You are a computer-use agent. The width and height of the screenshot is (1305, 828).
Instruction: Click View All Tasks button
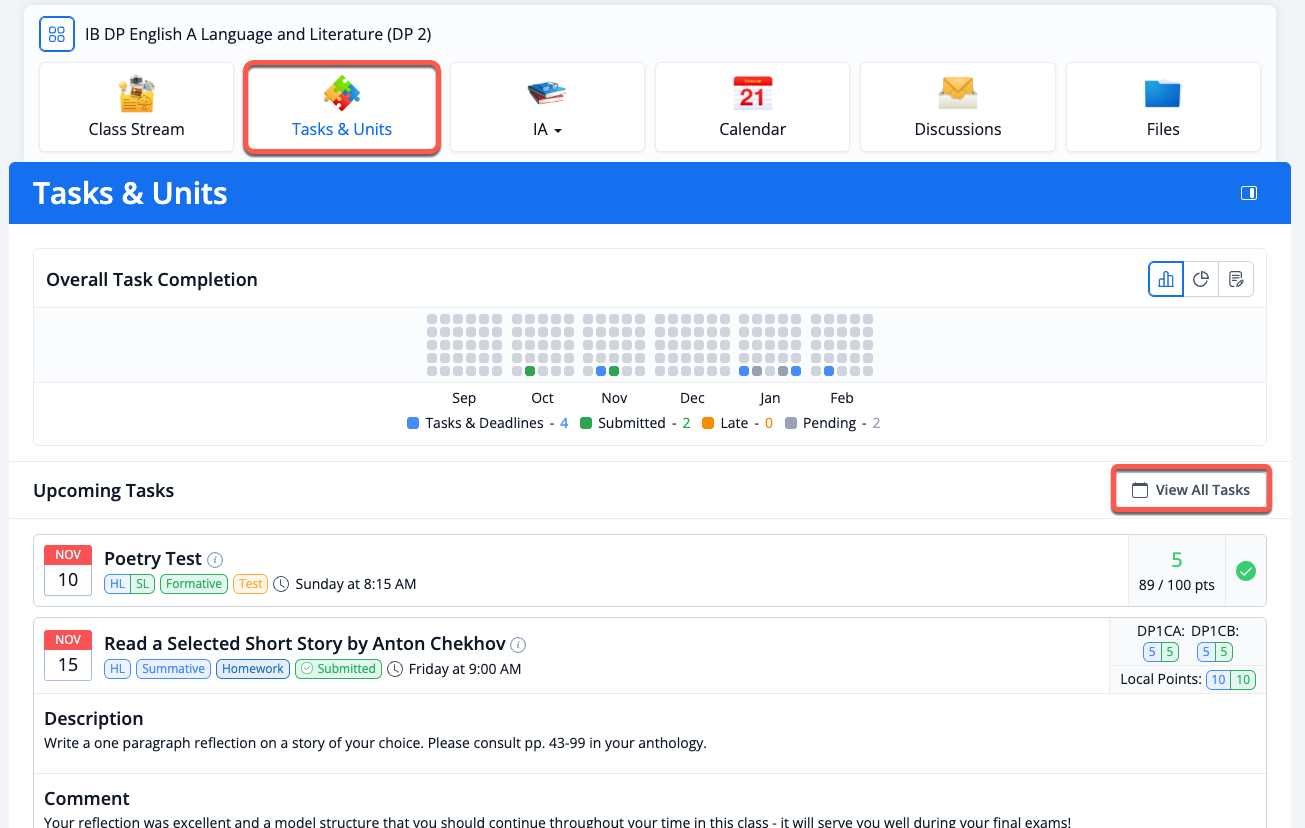[x=1191, y=490]
